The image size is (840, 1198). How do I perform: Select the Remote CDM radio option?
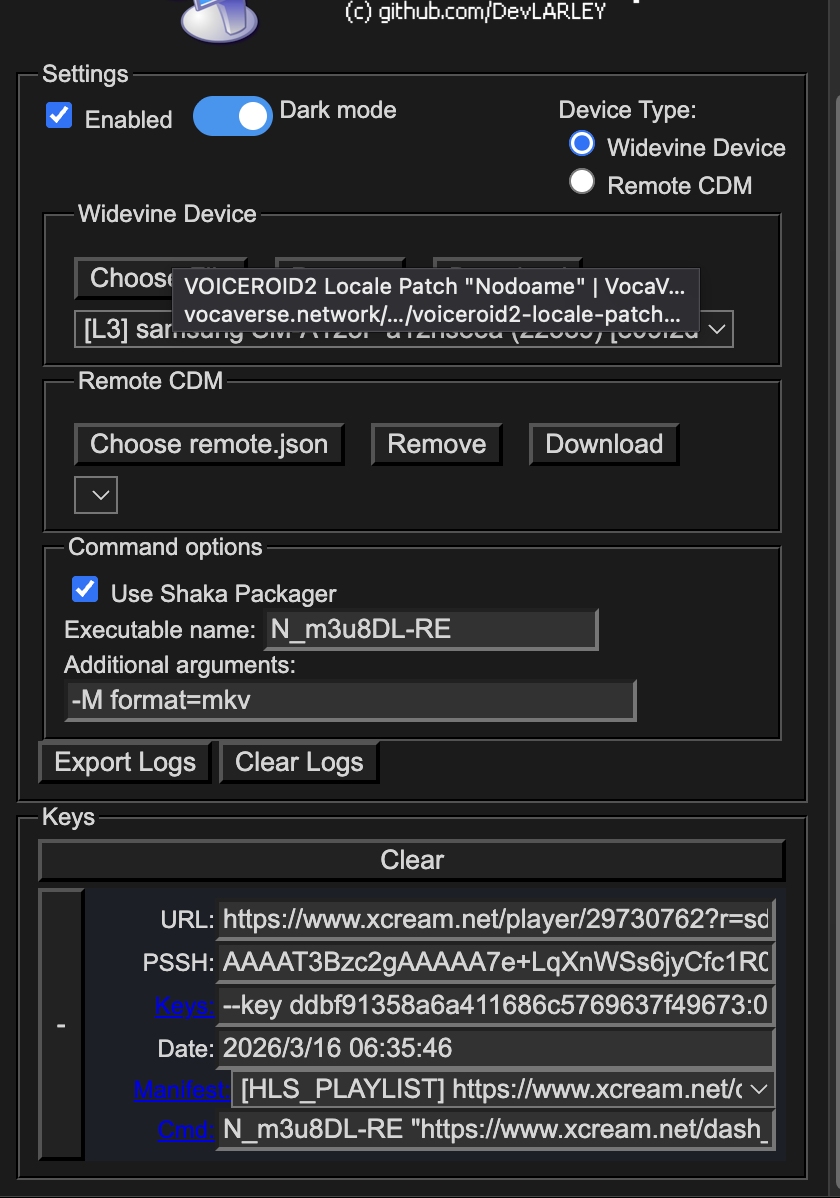pos(582,183)
